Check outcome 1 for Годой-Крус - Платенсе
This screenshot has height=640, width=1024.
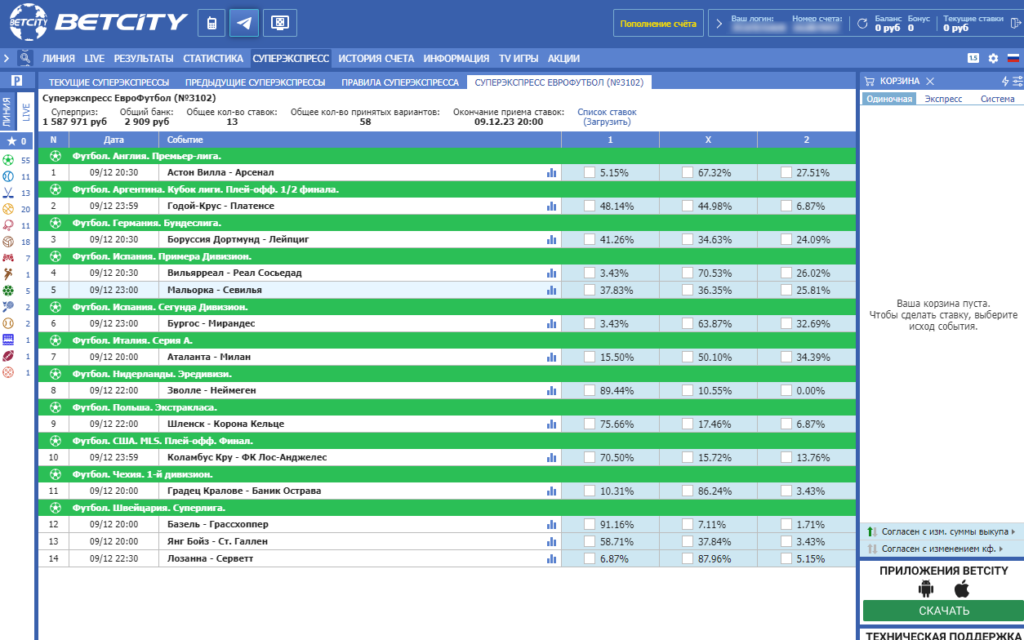pyautogui.click(x=590, y=206)
